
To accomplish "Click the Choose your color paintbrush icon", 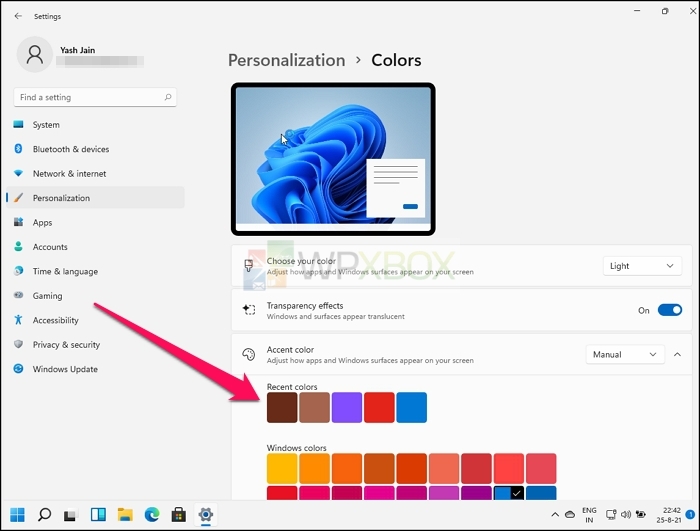I will [x=249, y=266].
